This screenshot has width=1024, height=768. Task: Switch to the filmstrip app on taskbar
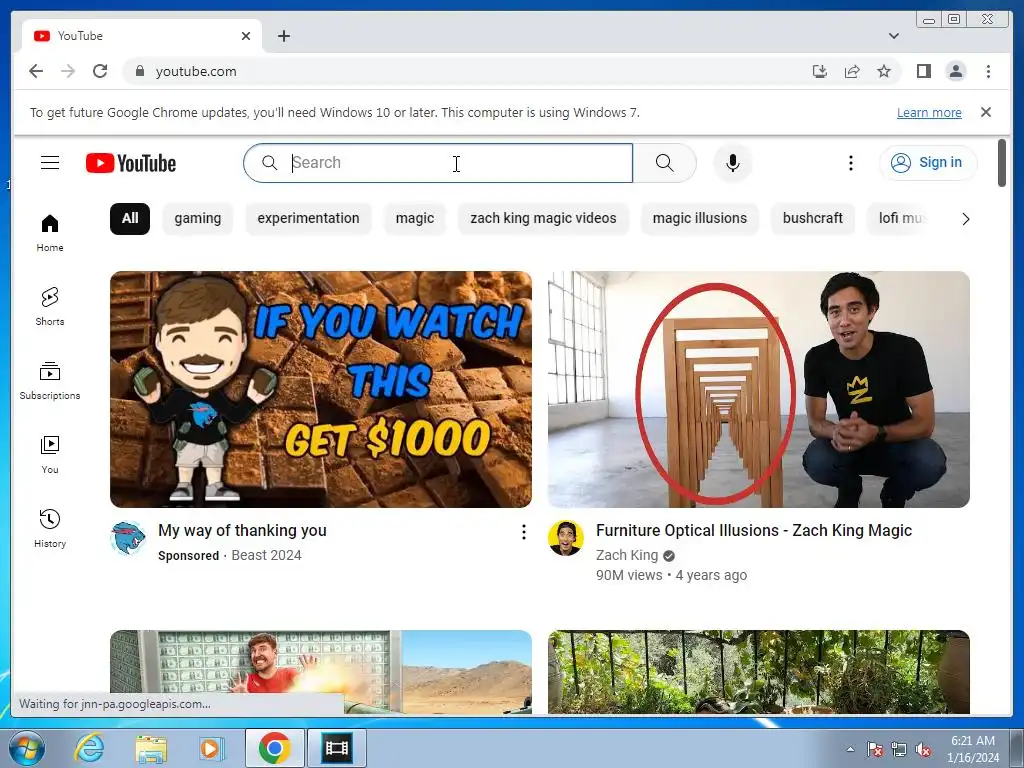[337, 748]
